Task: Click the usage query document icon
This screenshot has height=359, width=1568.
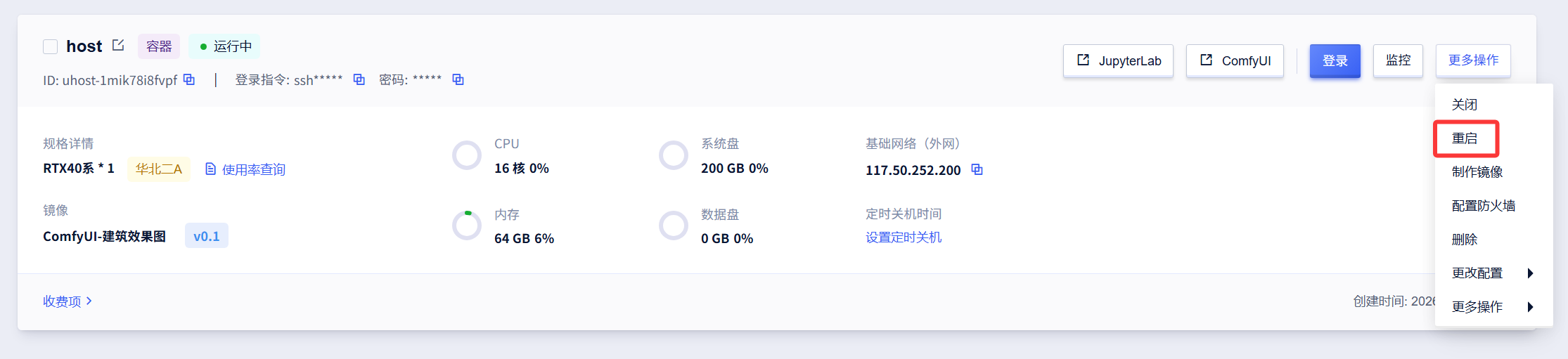Action: (210, 169)
